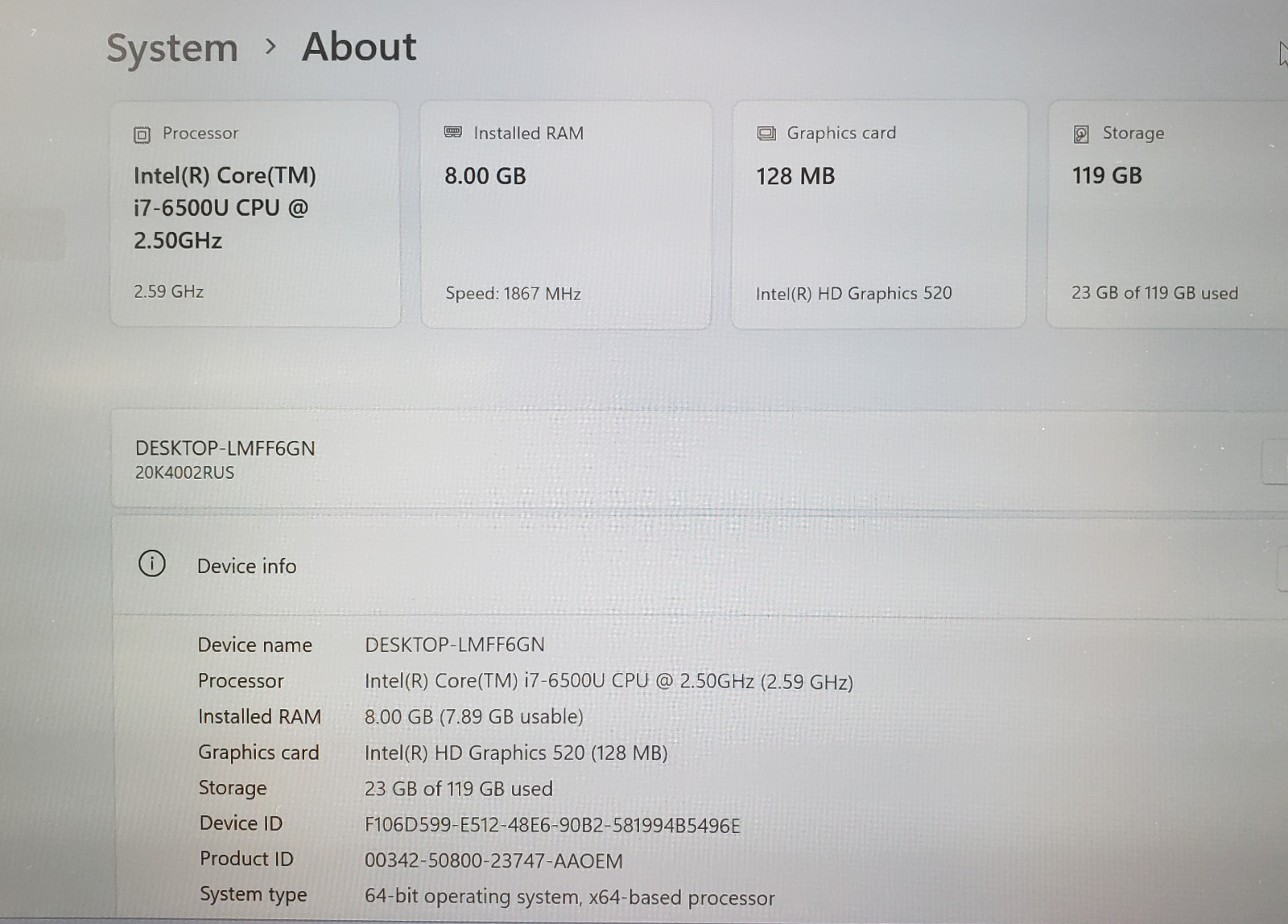Click the DESKTOP-LMFF6GN header name
Viewport: 1288px width, 924px height.
click(225, 448)
